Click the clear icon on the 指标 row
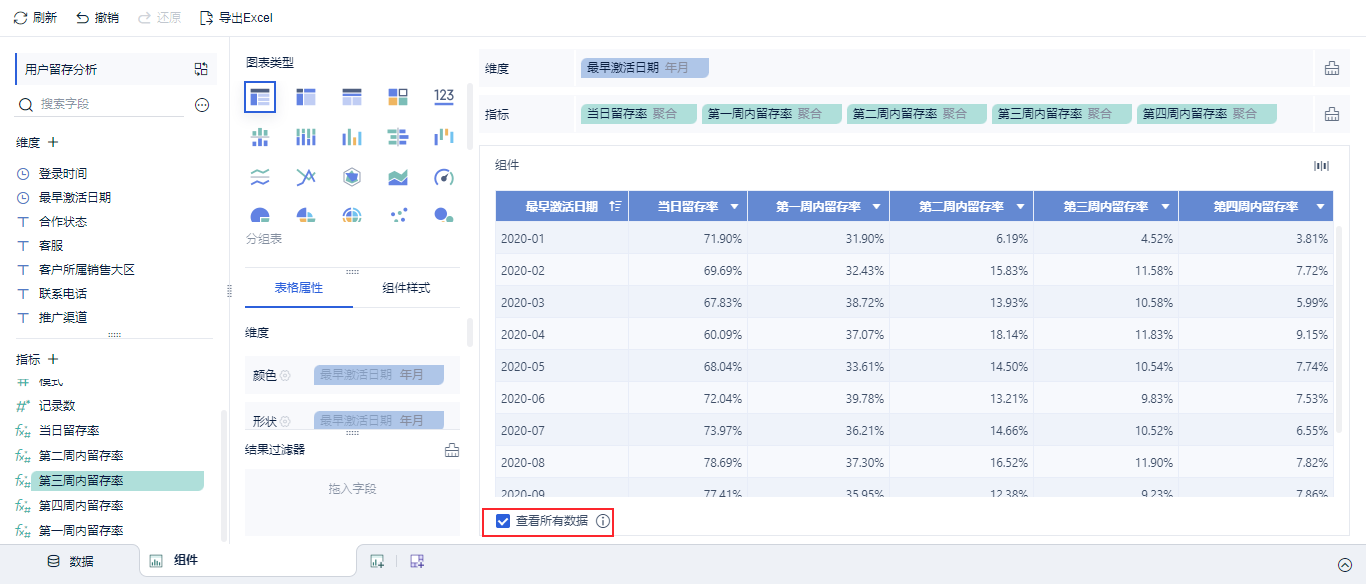 point(1331,115)
